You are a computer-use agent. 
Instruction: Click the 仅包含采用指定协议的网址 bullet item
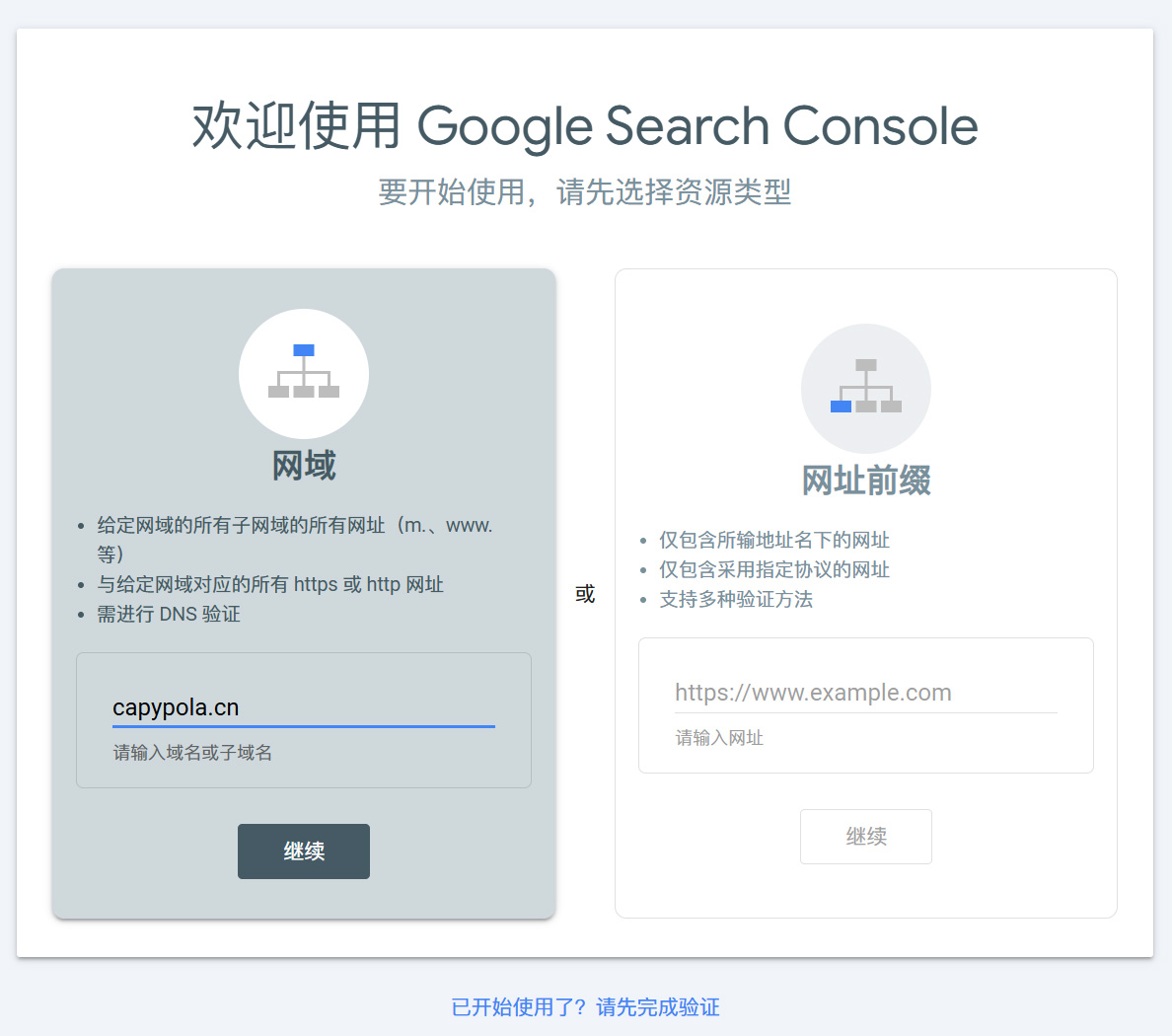point(774,569)
